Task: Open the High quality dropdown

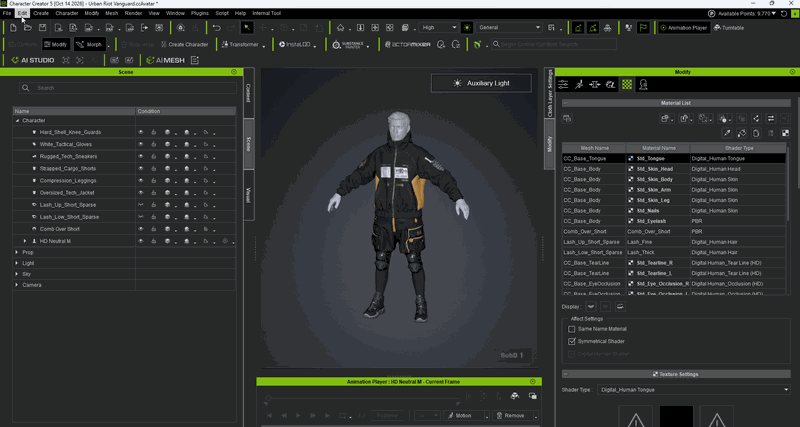Action: 438,28
